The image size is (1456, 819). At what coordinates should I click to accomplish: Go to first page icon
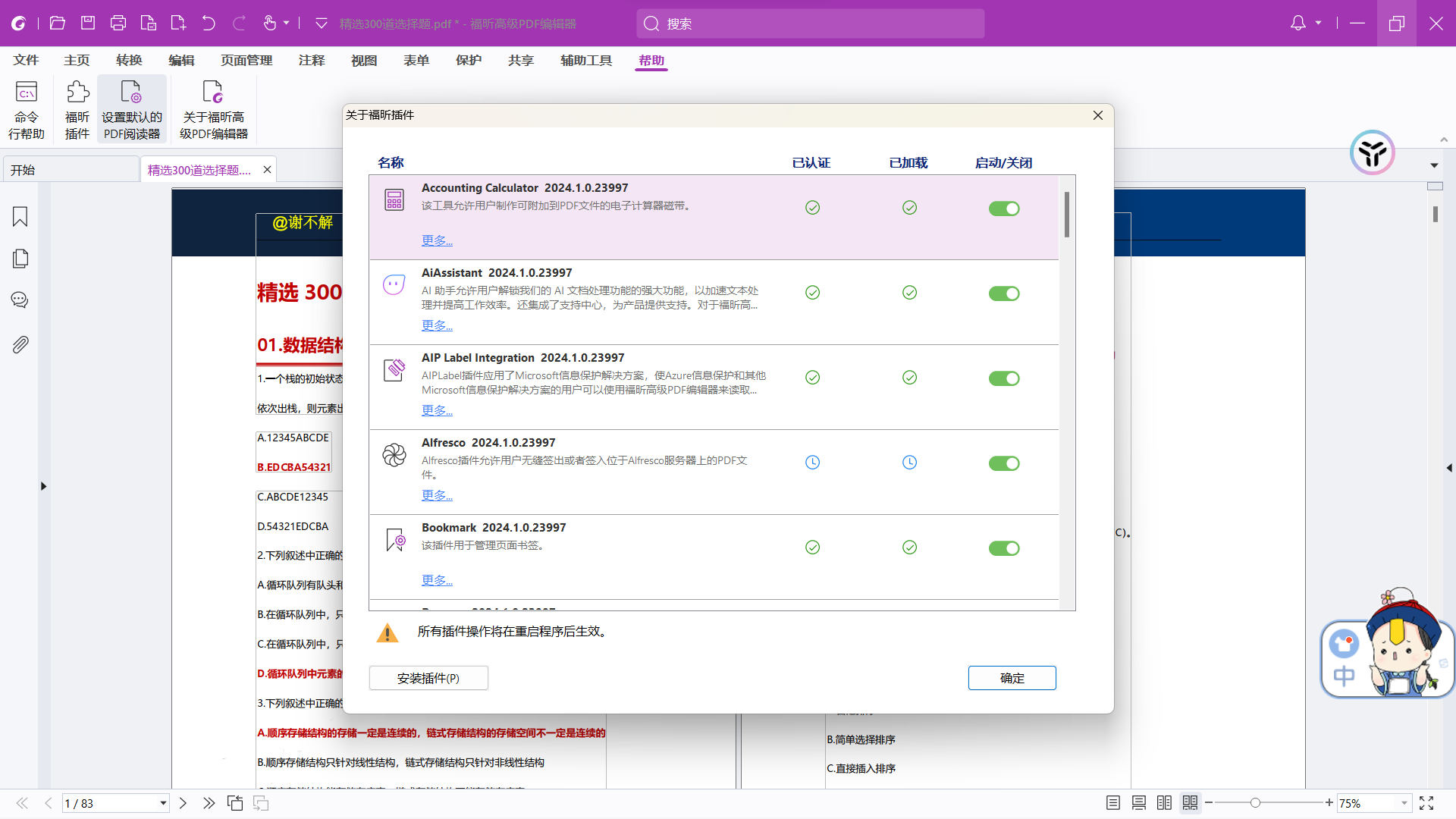pos(22,803)
